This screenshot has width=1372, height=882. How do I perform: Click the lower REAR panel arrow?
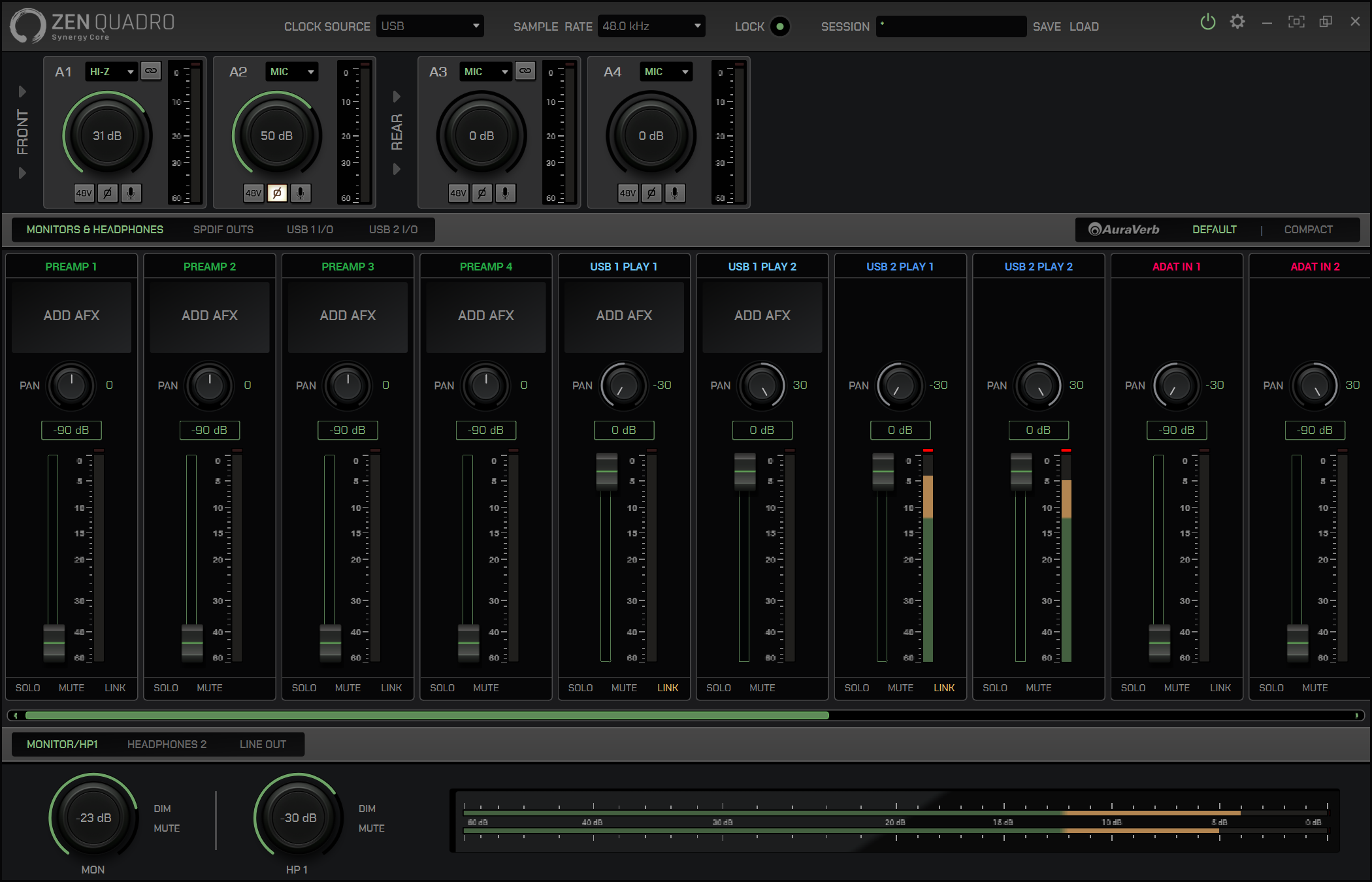(x=397, y=169)
